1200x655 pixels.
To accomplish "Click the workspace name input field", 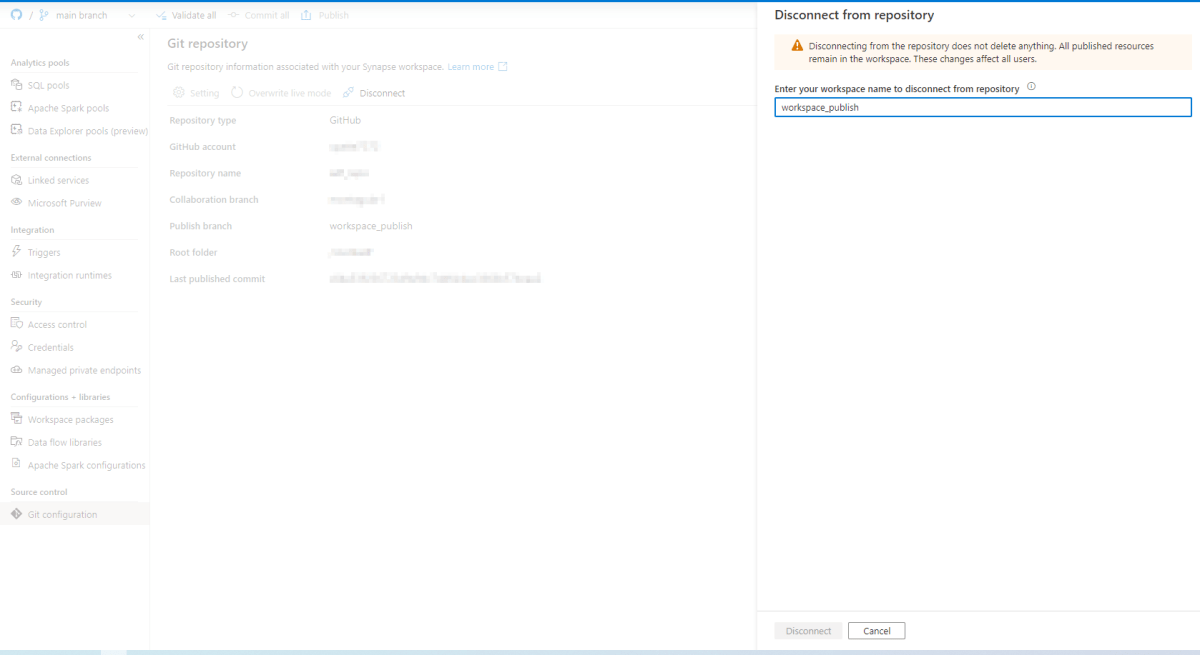I will click(x=983, y=108).
